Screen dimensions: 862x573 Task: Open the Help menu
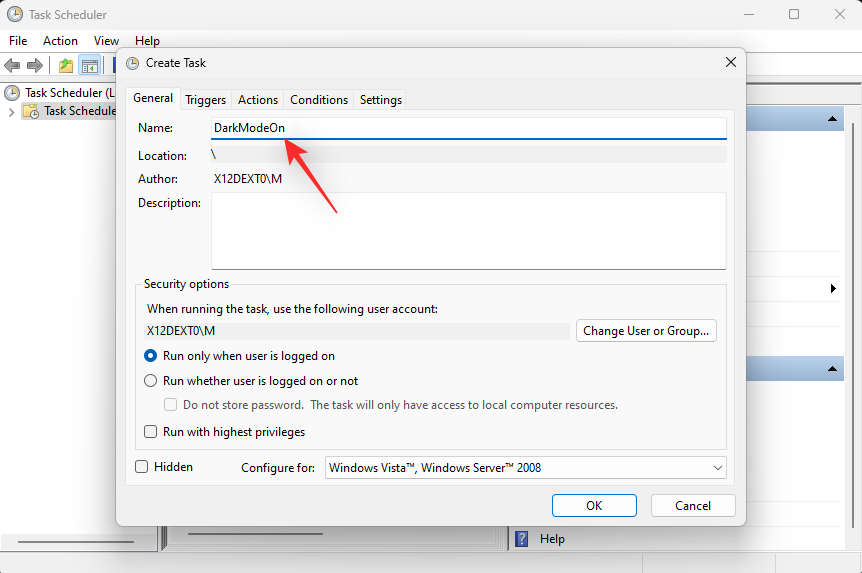(147, 41)
